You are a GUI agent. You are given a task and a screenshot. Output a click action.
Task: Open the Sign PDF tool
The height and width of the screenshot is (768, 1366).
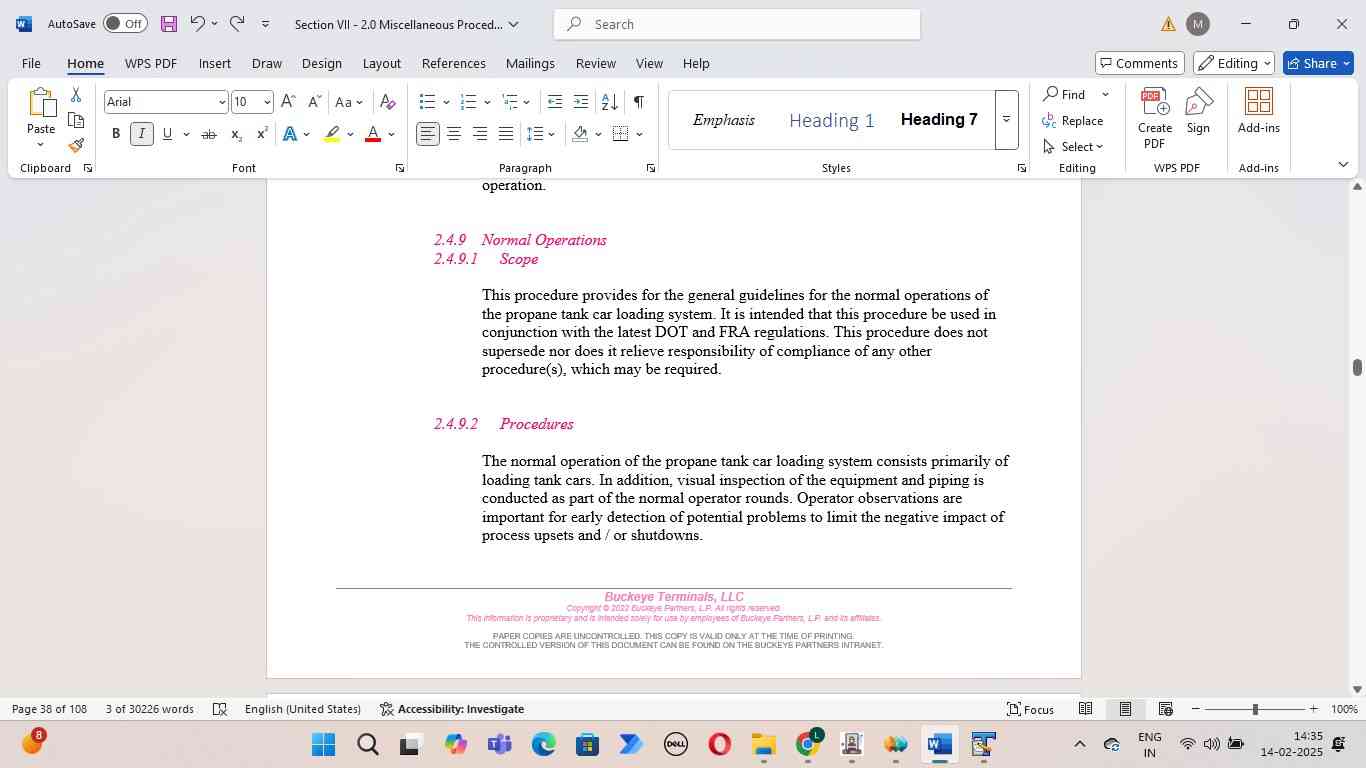pos(1198,110)
